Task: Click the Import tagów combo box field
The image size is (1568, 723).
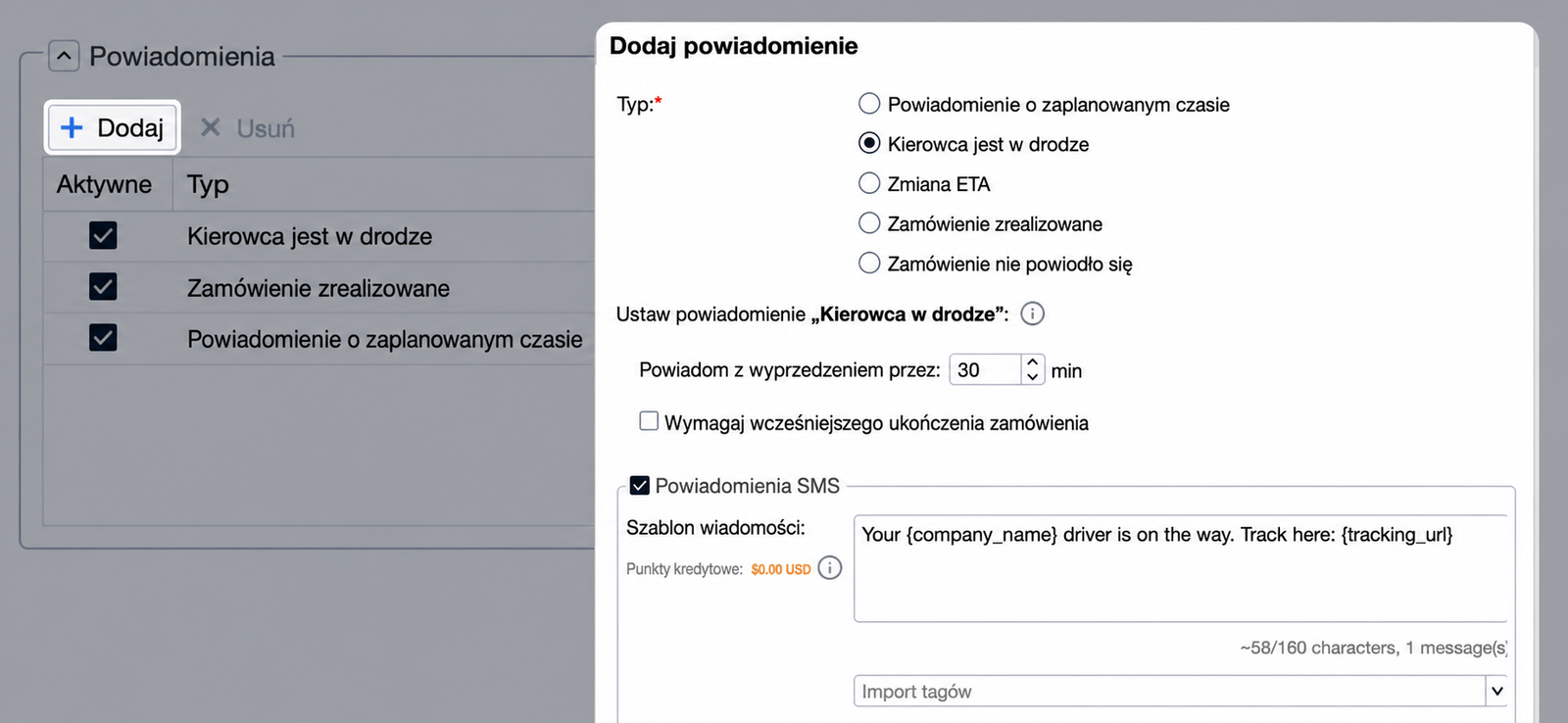Action: pos(1170,691)
